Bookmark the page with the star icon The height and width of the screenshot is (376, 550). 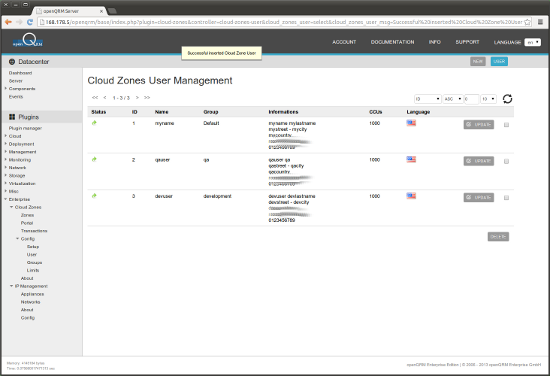point(527,22)
